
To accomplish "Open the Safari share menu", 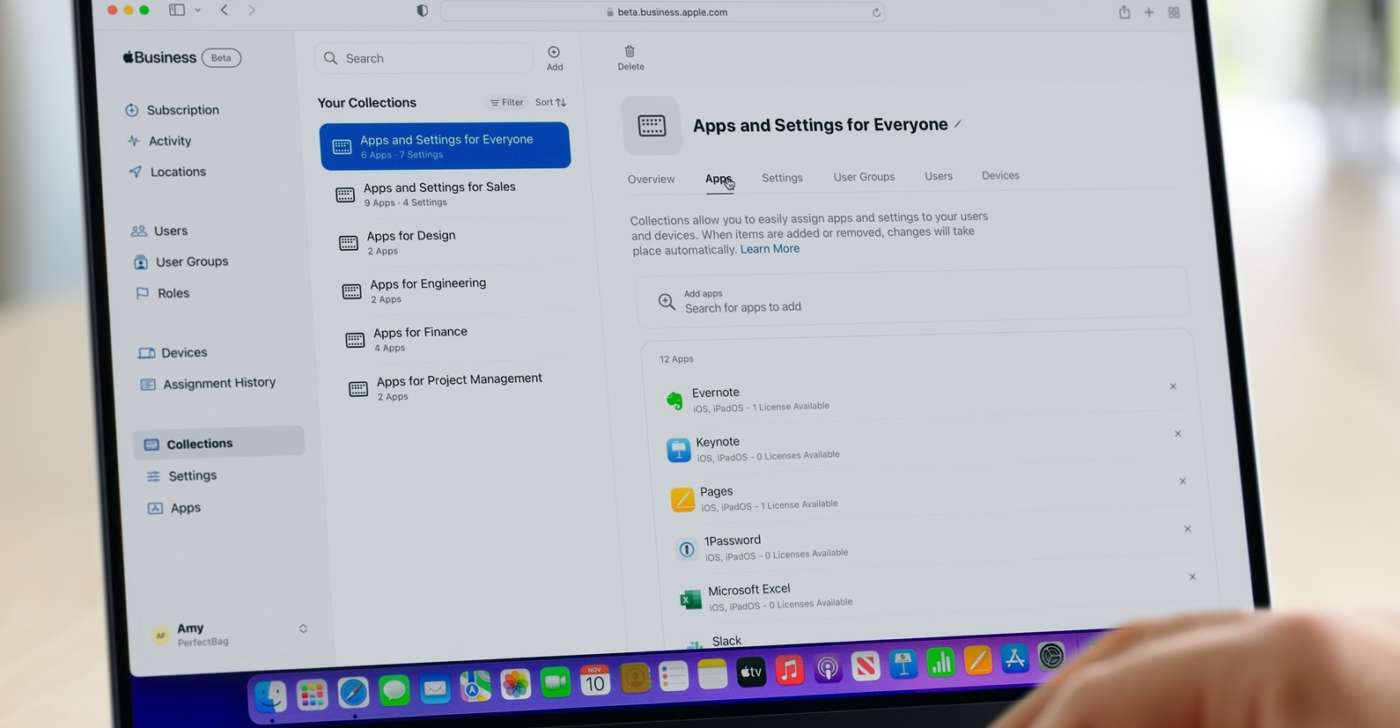I will pyautogui.click(x=1124, y=12).
